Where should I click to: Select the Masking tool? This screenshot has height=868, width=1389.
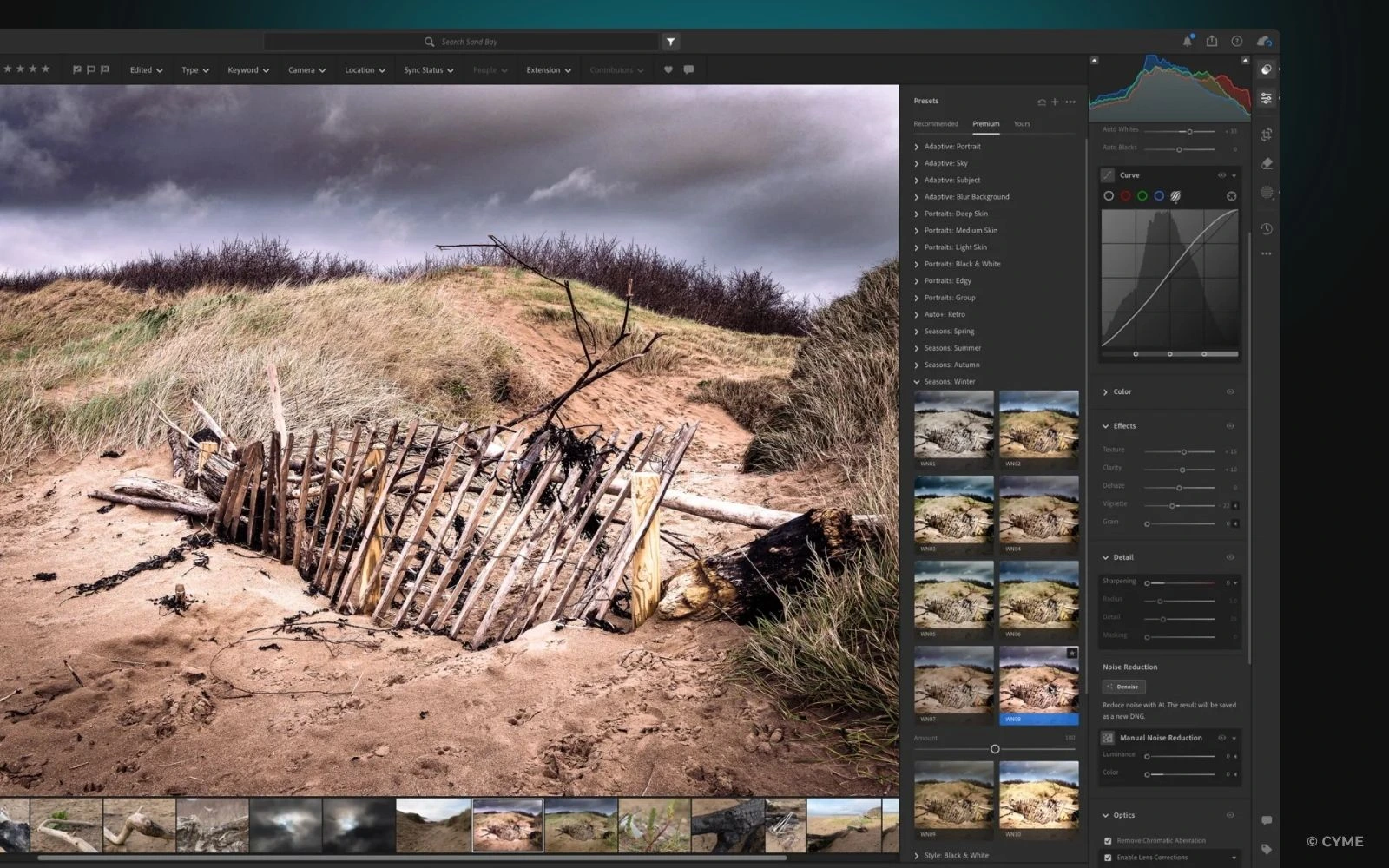coord(1267,193)
